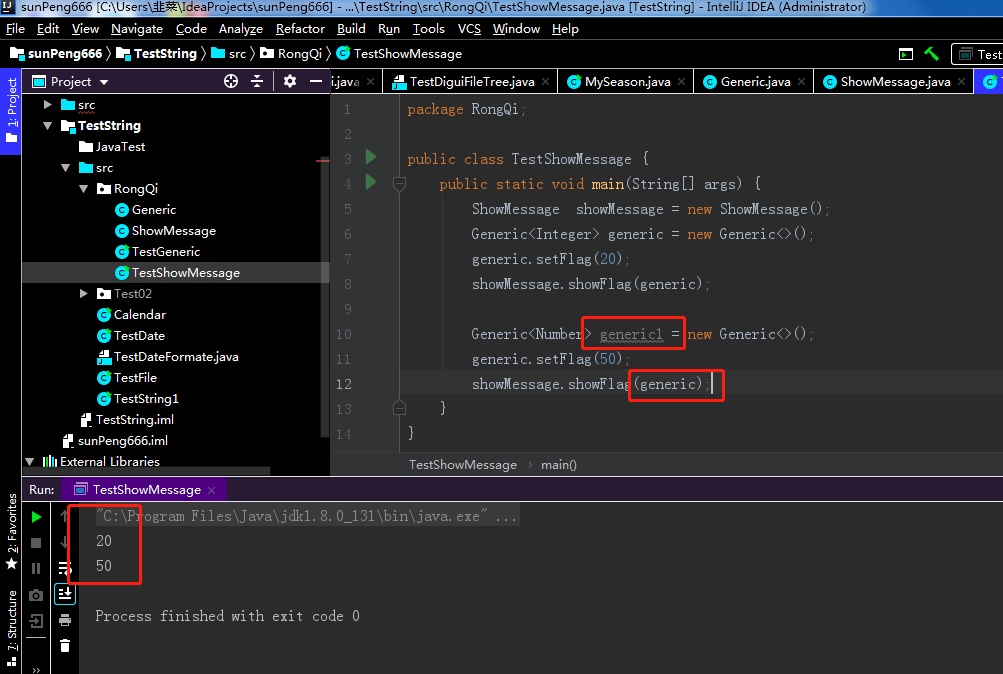Collapse all in the Project panel toolbar
Image resolution: width=1003 pixels, height=674 pixels.
click(x=257, y=81)
